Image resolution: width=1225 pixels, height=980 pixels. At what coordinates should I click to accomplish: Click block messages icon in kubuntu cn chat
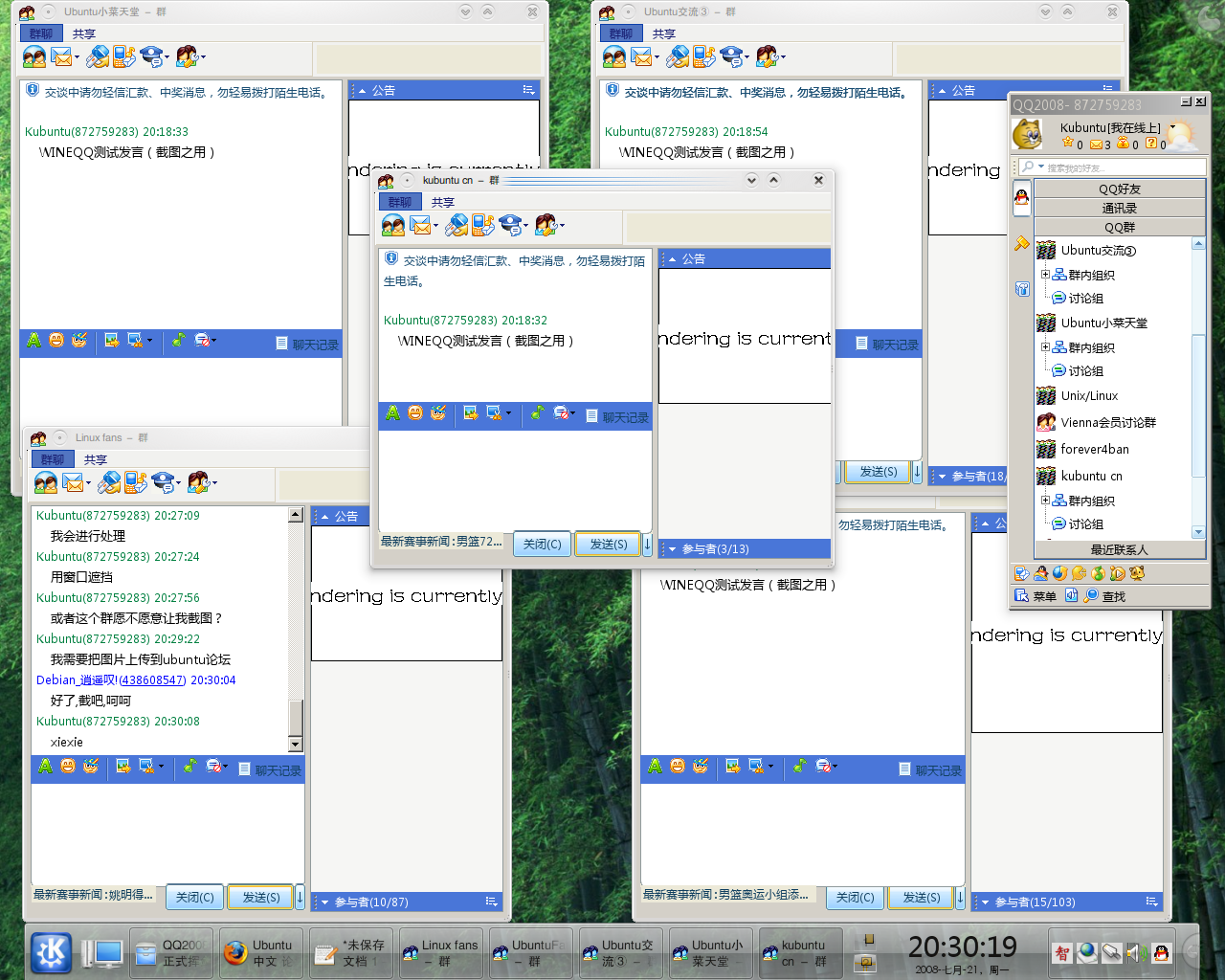562,413
